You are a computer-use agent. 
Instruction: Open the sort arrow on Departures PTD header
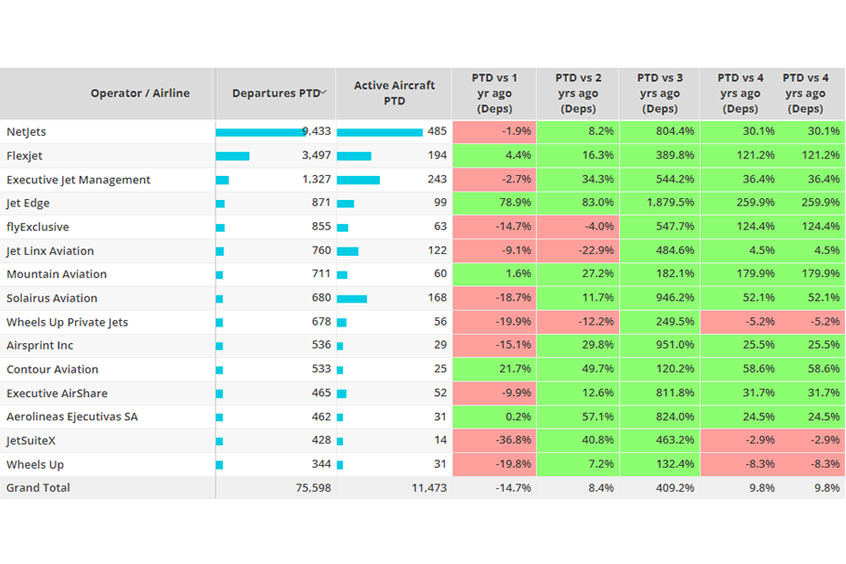coord(324,93)
